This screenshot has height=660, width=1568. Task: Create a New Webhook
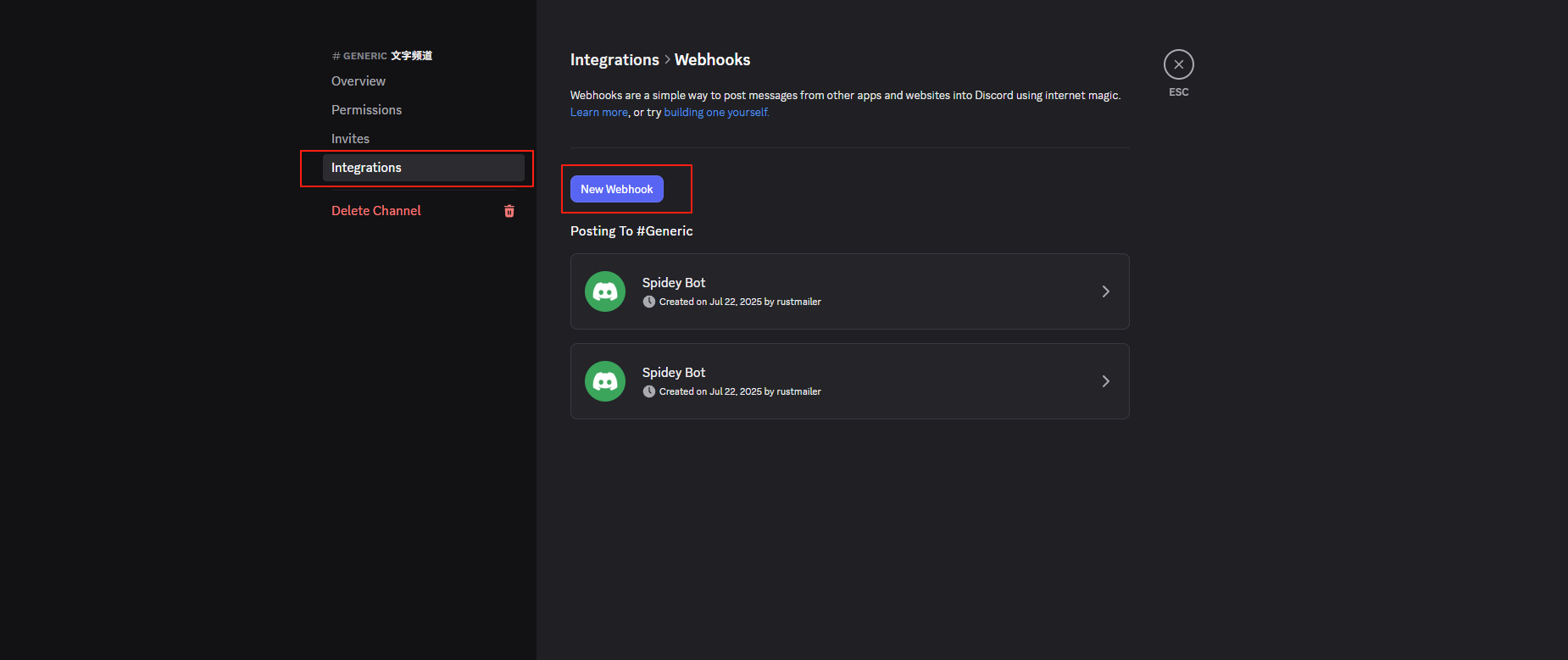point(617,189)
